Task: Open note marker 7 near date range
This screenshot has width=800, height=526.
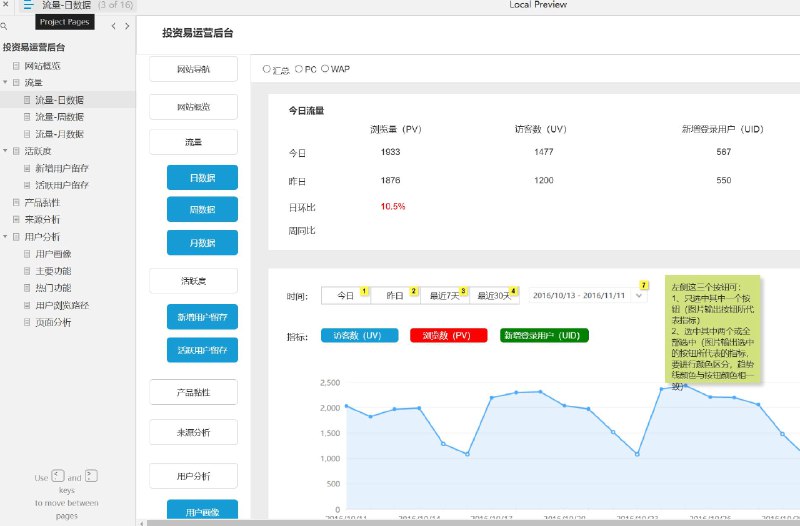Action: coord(644,285)
